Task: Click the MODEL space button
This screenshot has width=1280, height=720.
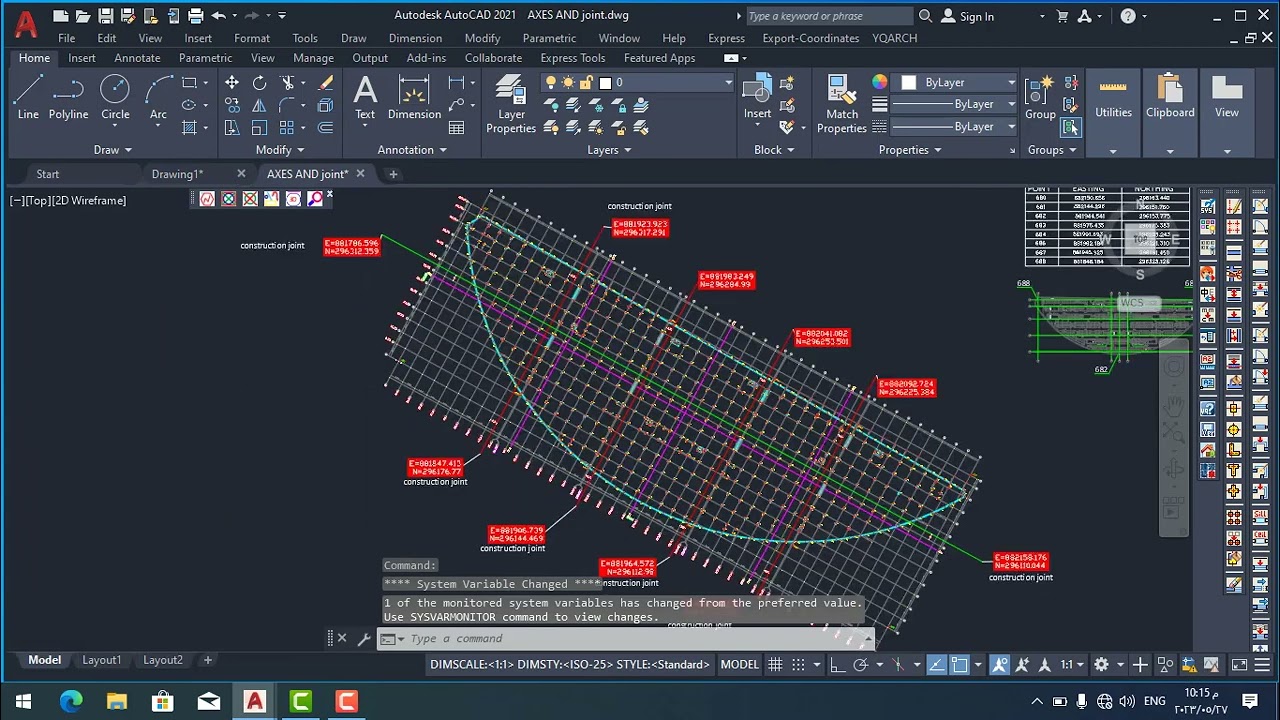Action: point(740,665)
